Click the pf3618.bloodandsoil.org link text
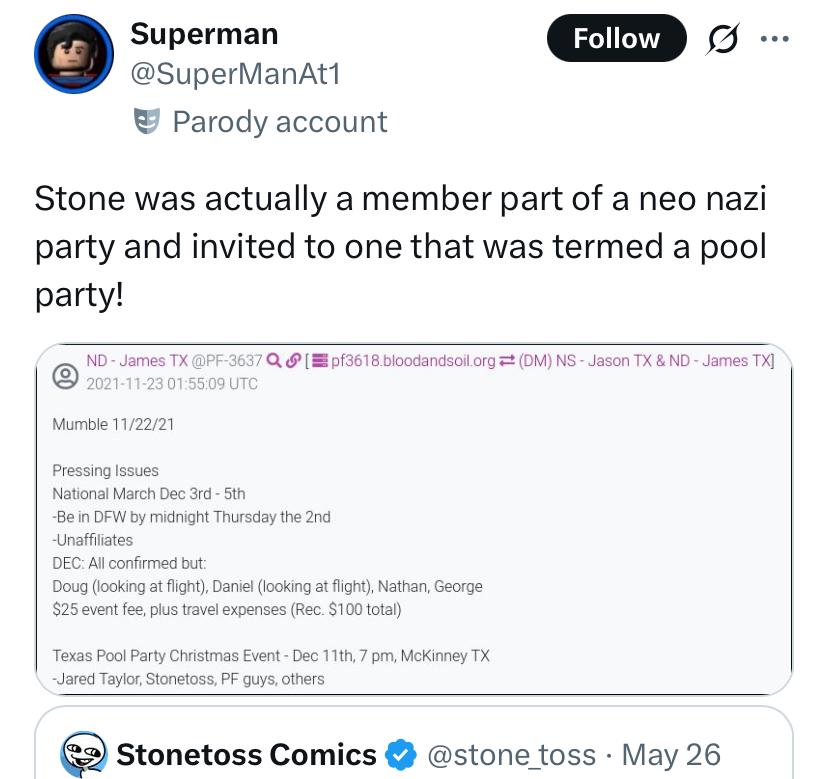Image resolution: width=828 pixels, height=779 pixels. (413, 361)
